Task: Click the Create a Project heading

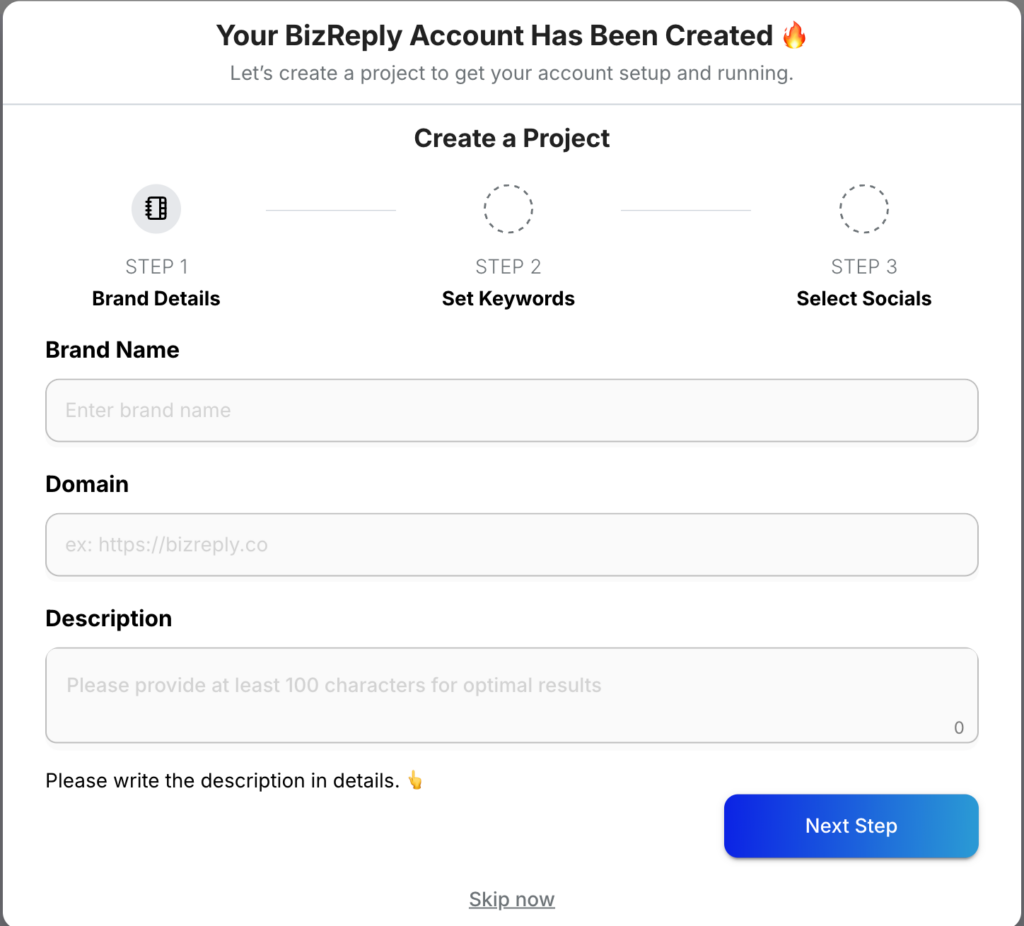Action: coord(512,138)
